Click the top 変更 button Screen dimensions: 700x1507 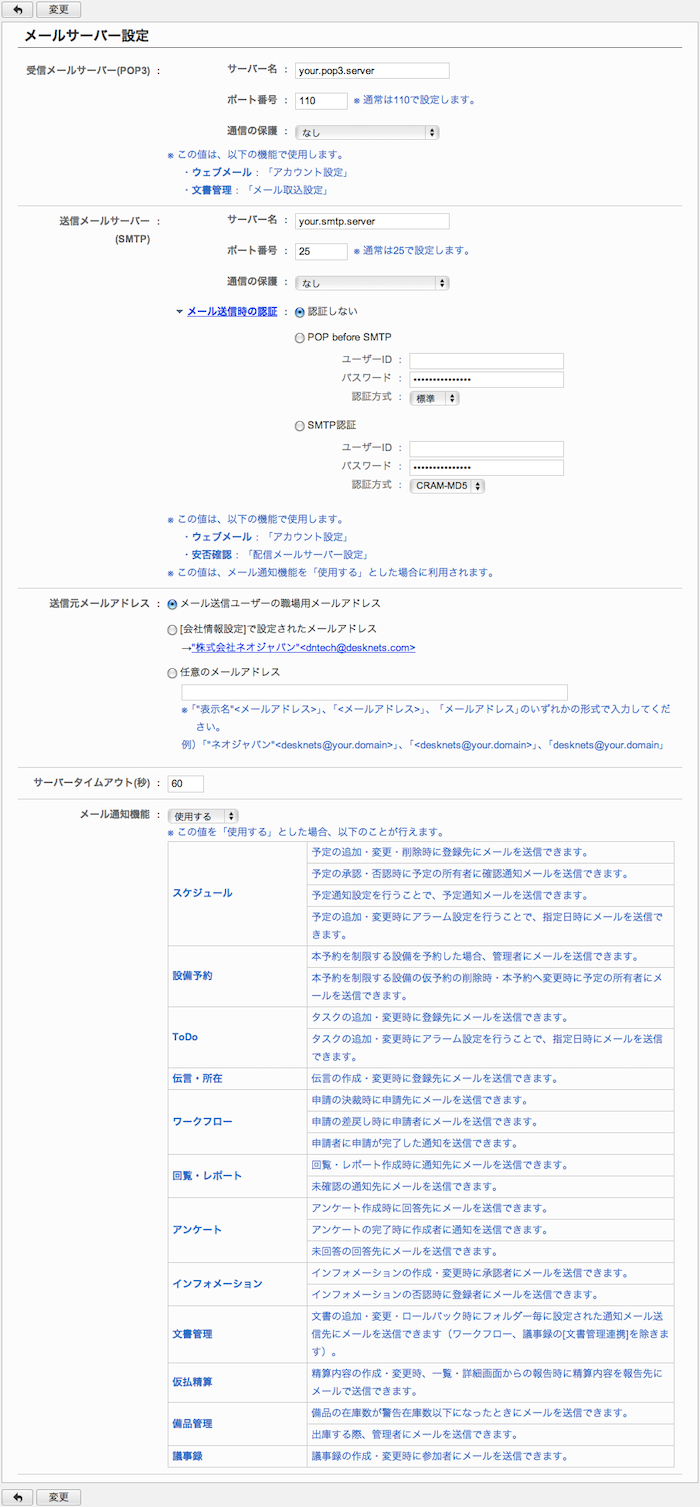59,9
